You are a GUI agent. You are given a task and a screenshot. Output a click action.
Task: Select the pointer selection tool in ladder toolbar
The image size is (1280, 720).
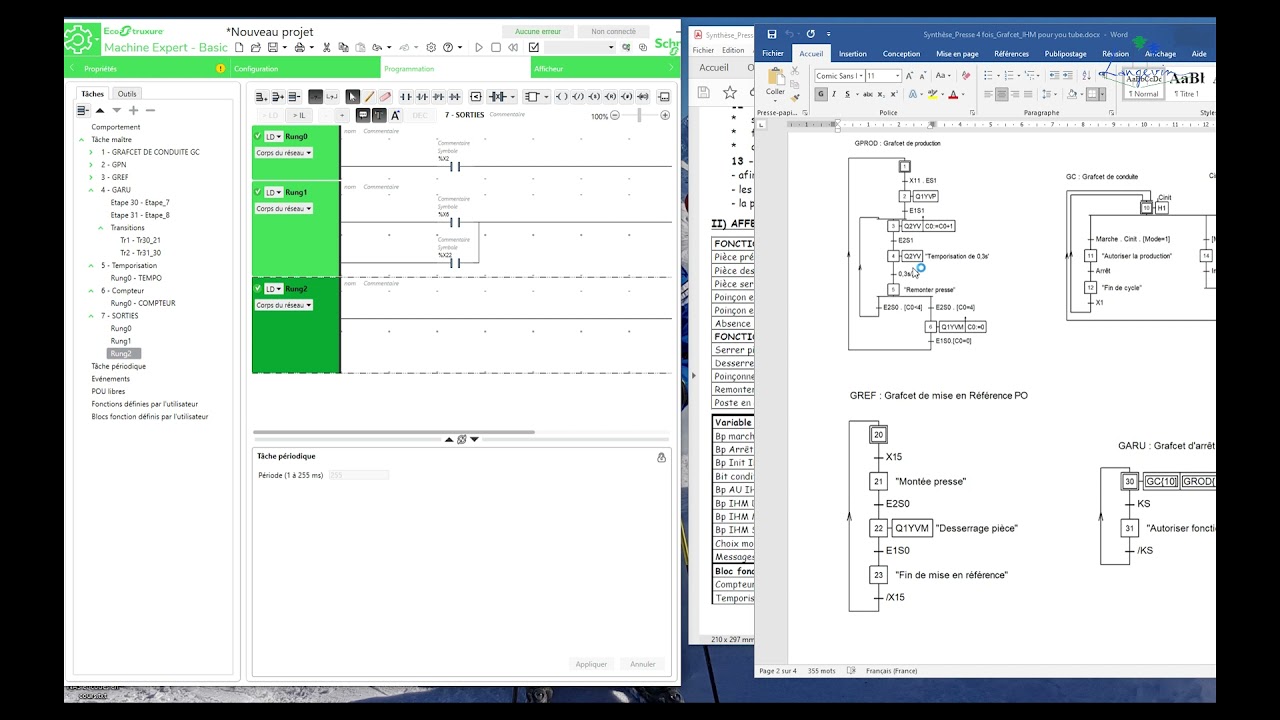[352, 97]
